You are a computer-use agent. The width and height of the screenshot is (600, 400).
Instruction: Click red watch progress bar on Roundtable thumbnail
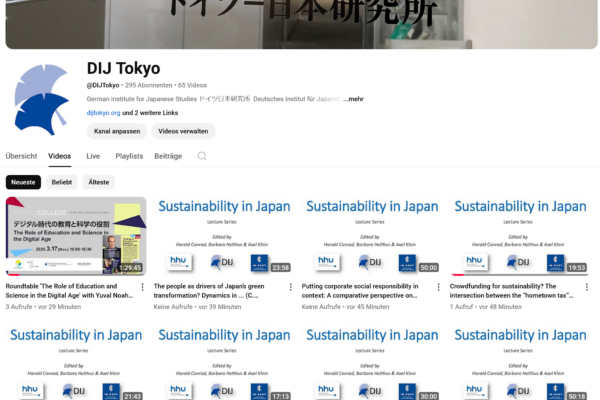tap(13, 274)
